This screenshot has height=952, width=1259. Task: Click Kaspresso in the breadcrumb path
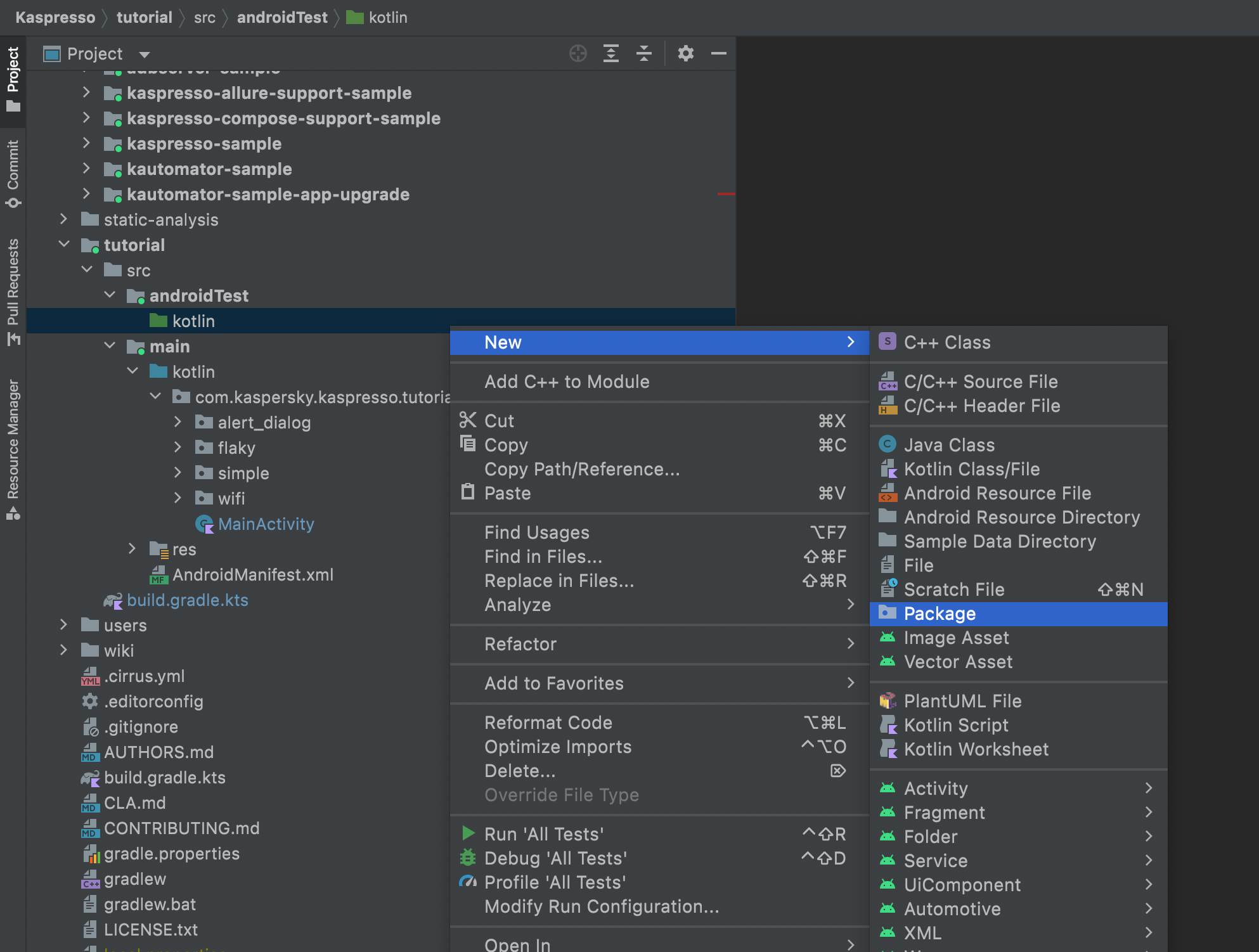click(x=55, y=18)
